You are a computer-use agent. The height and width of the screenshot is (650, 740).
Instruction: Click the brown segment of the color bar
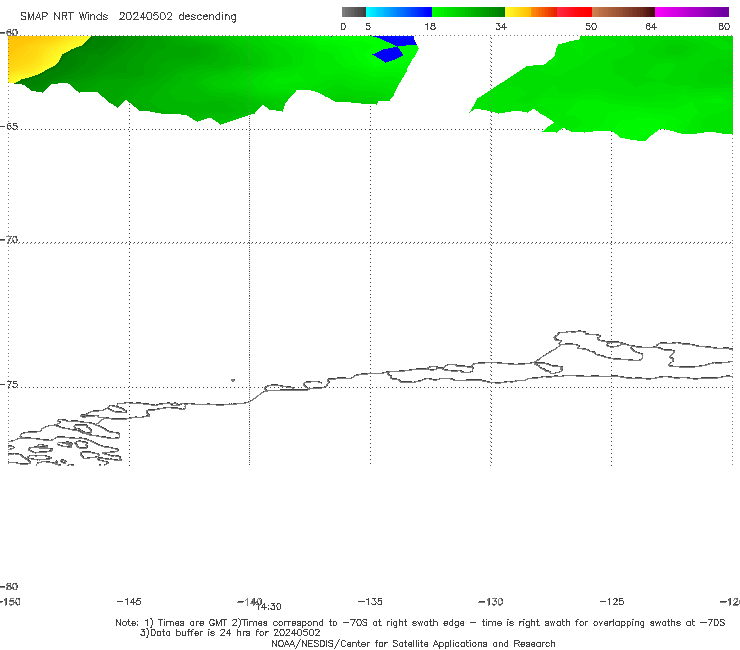pos(623,12)
